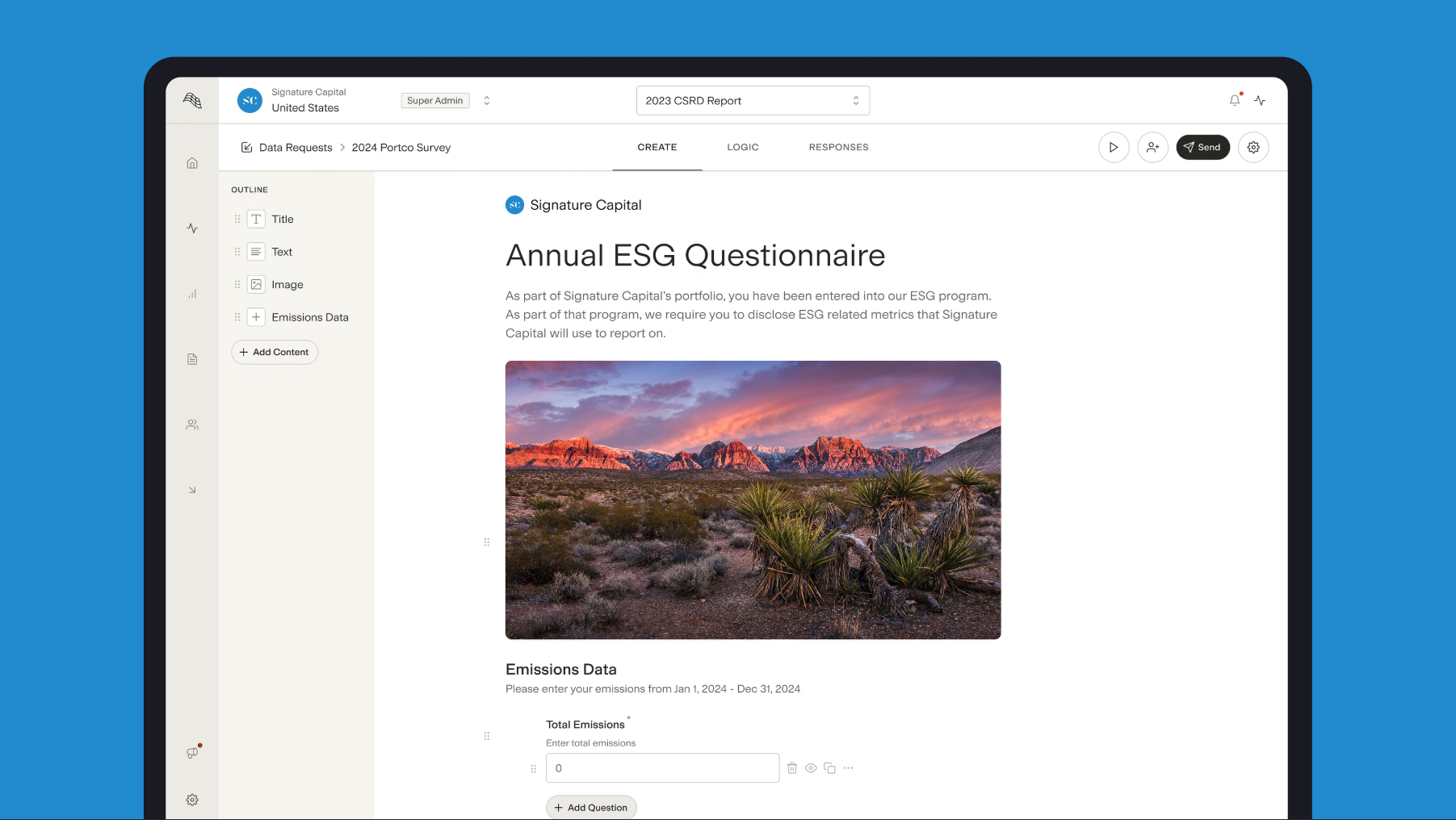The height and width of the screenshot is (820, 1456).
Task: Click the drag handle beside Emissions Data outline item
Action: (237, 317)
